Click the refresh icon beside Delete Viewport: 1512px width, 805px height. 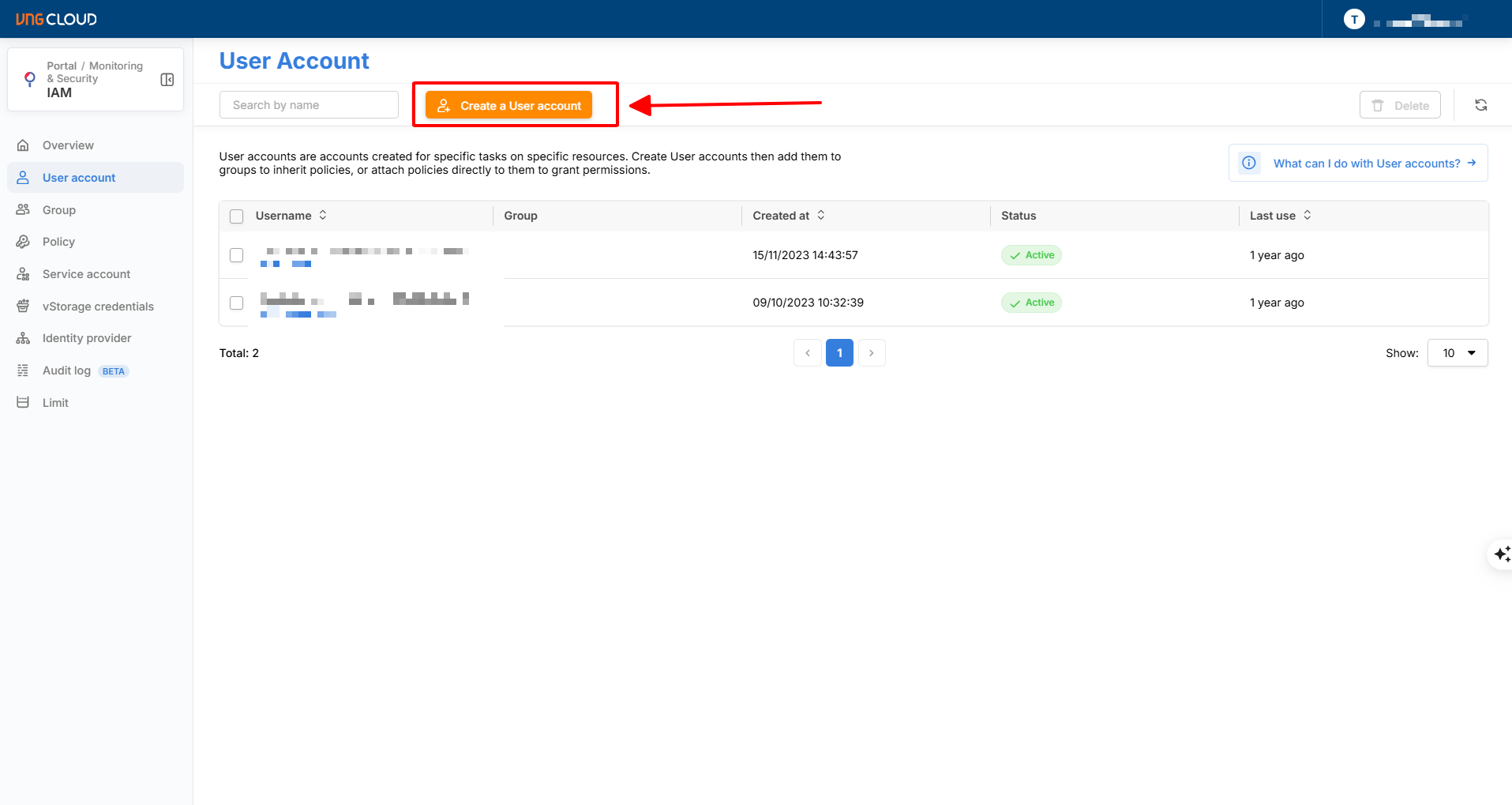tap(1480, 105)
